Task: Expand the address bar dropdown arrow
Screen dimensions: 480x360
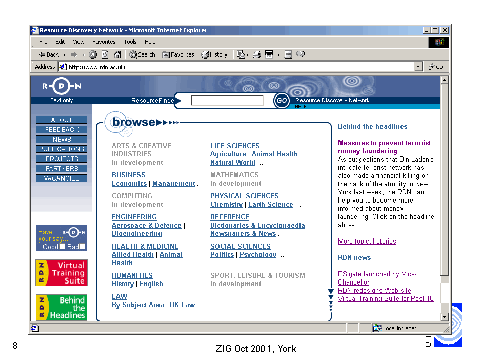Action: pos(418,67)
